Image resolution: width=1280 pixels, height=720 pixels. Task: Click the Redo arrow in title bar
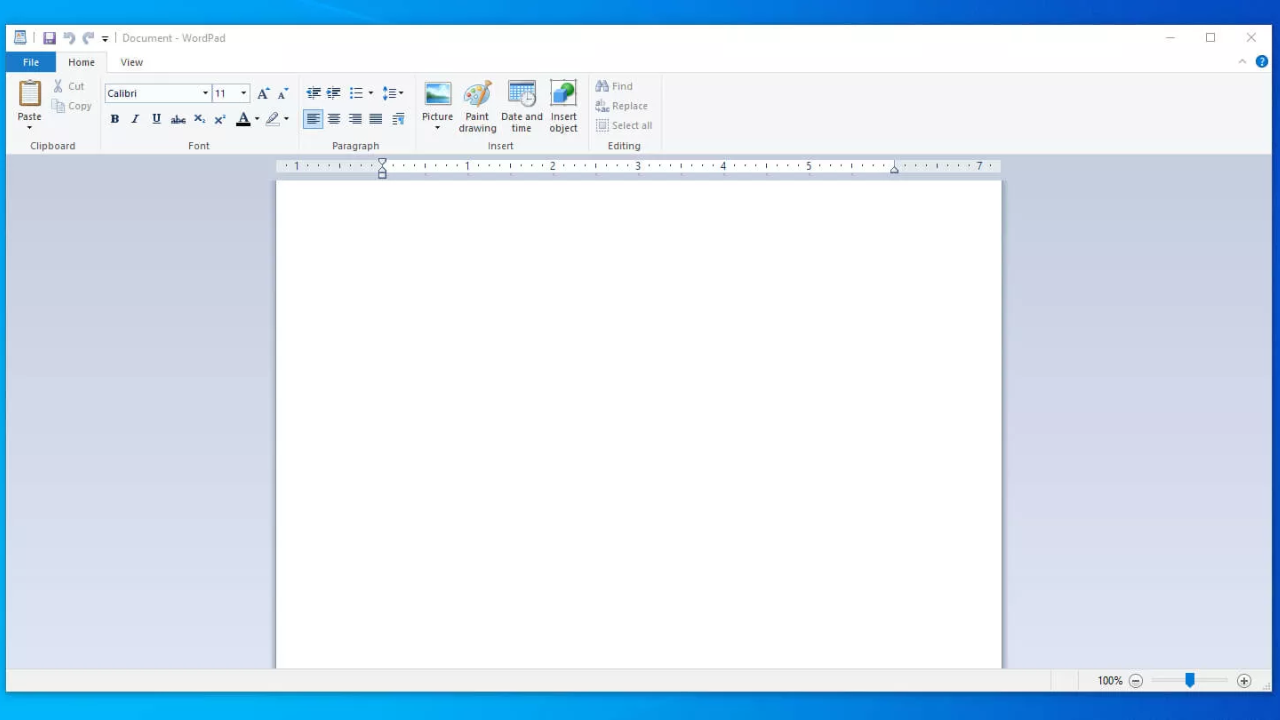[x=88, y=38]
